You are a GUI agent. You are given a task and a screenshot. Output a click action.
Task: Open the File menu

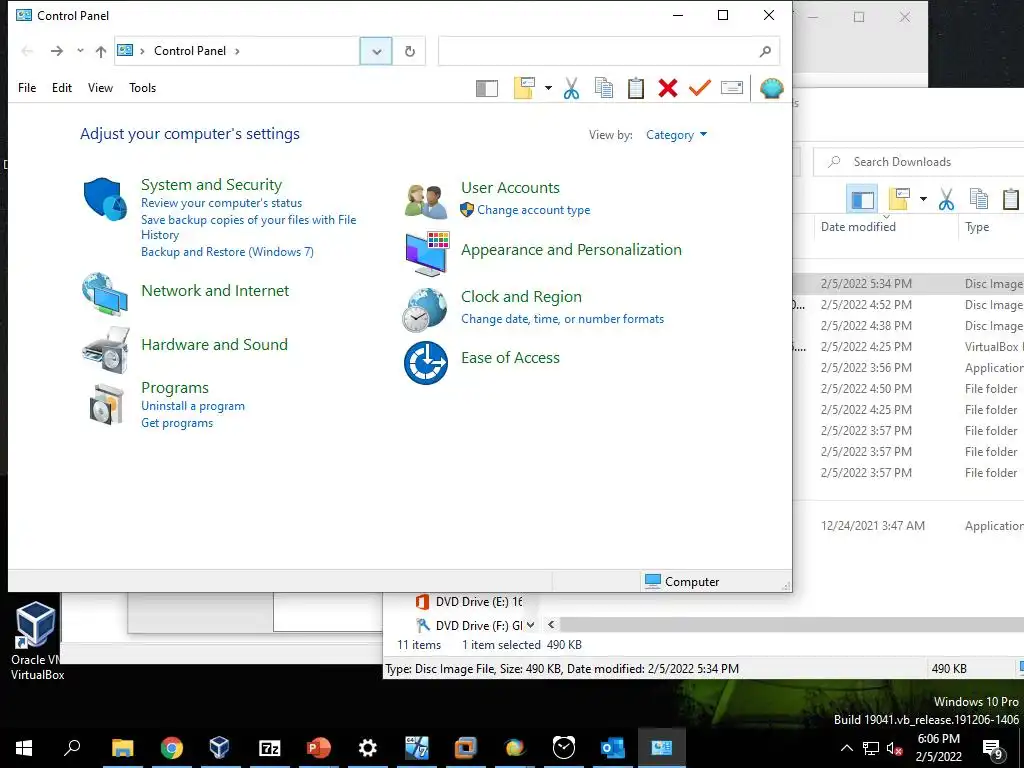pyautogui.click(x=27, y=88)
